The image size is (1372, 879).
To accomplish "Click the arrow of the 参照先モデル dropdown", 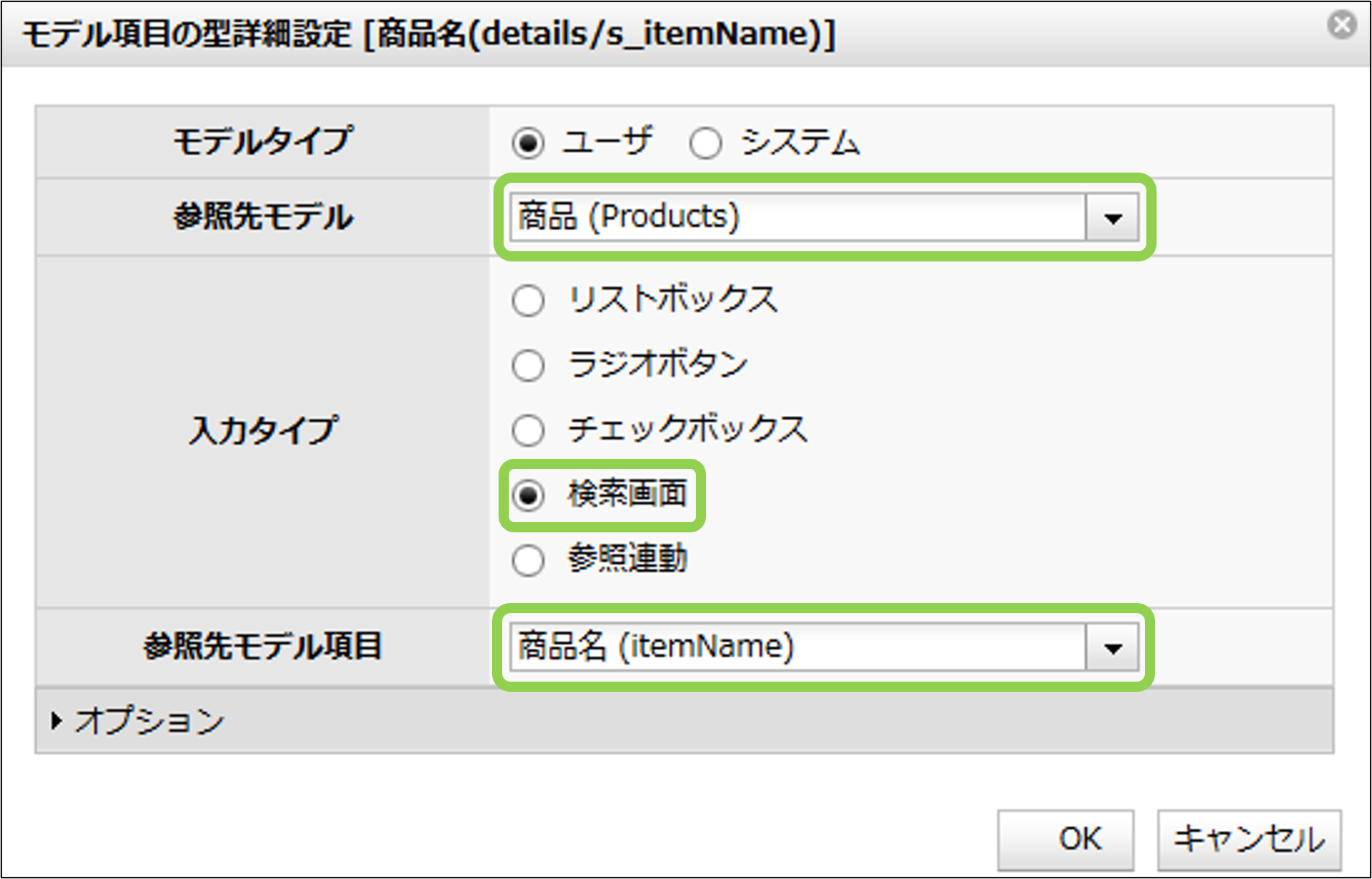I will point(1112,217).
